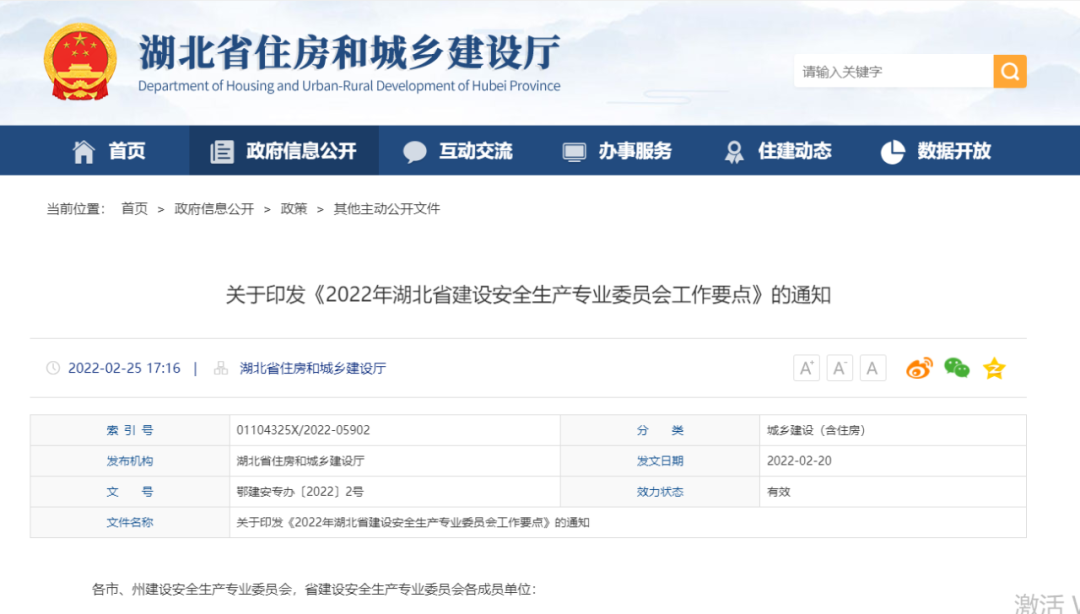Viewport: 1080px width, 614px height.
Task: Click the home icon beside 首页
Action: pyautogui.click(x=84, y=150)
